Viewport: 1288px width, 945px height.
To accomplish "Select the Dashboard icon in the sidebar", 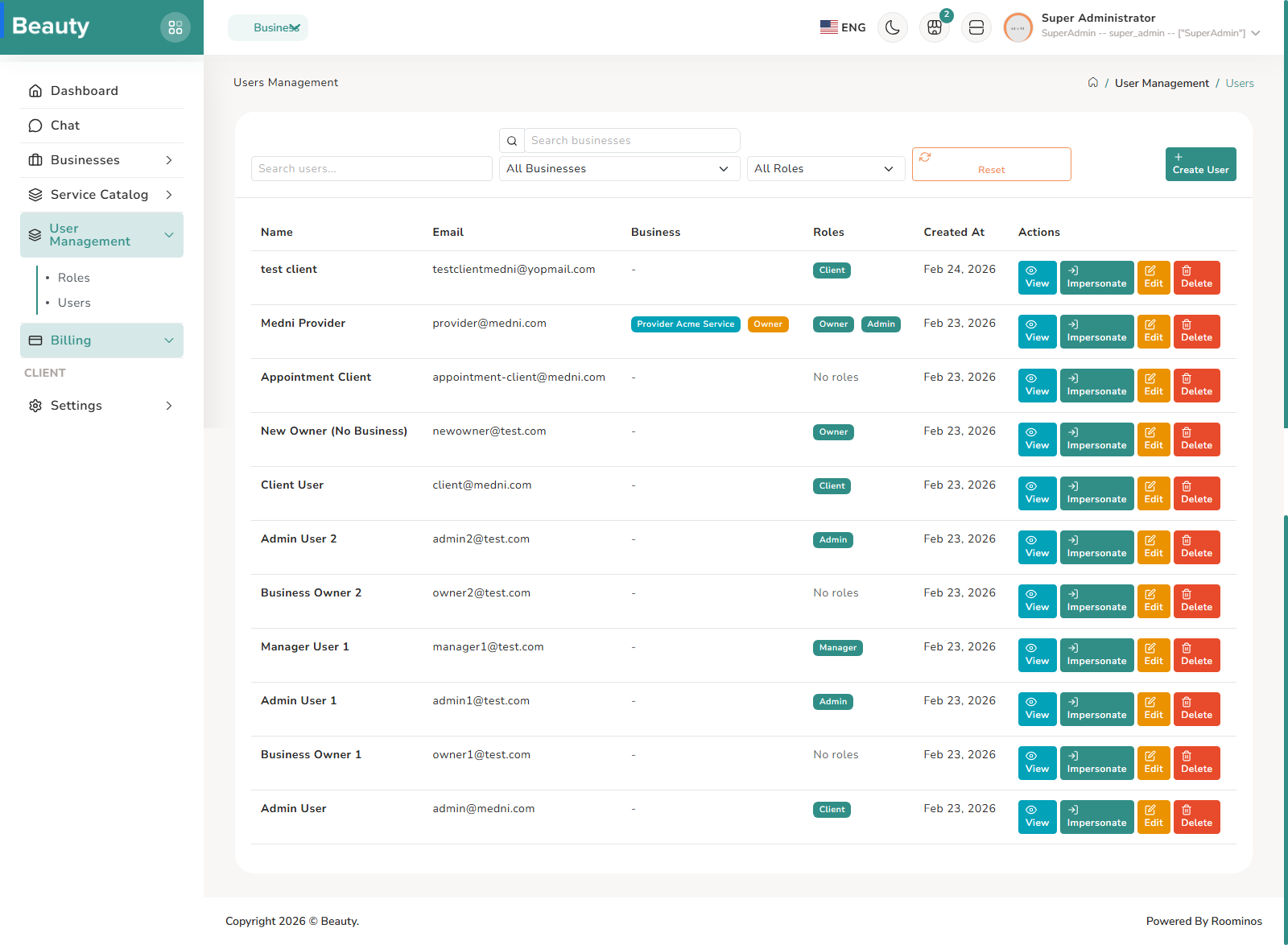I will [35, 90].
